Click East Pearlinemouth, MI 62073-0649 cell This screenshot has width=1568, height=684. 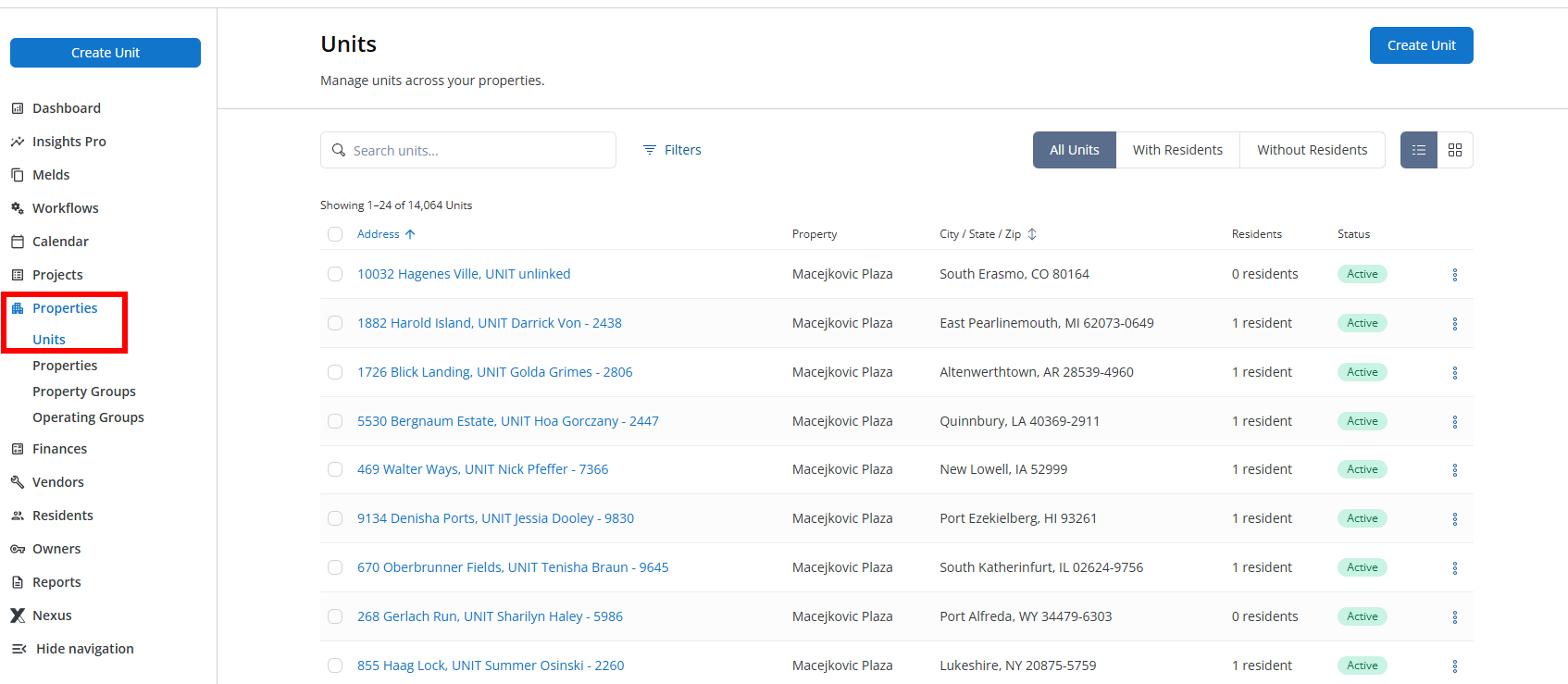tap(1047, 323)
